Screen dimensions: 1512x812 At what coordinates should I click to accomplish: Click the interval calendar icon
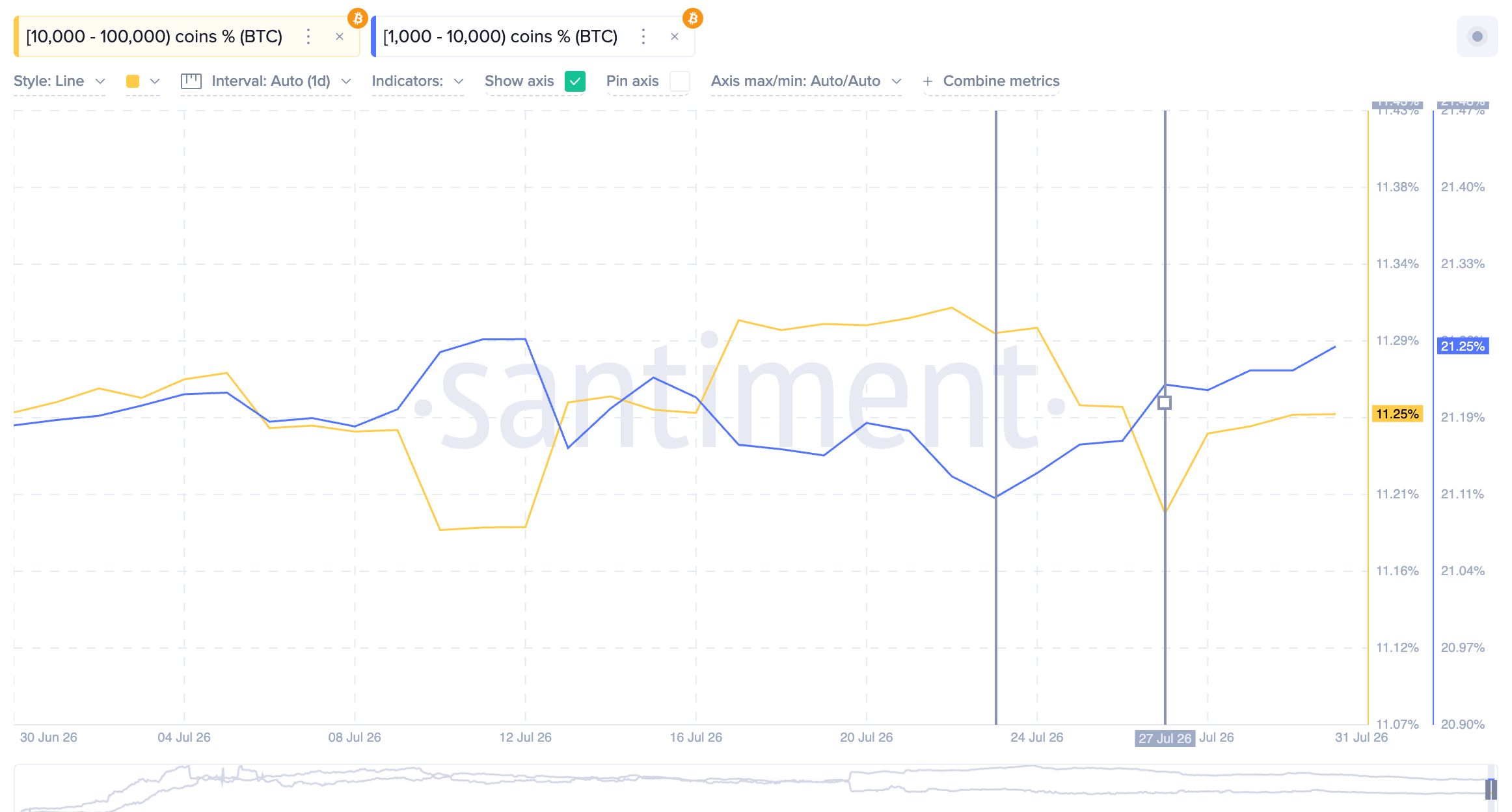[x=191, y=81]
